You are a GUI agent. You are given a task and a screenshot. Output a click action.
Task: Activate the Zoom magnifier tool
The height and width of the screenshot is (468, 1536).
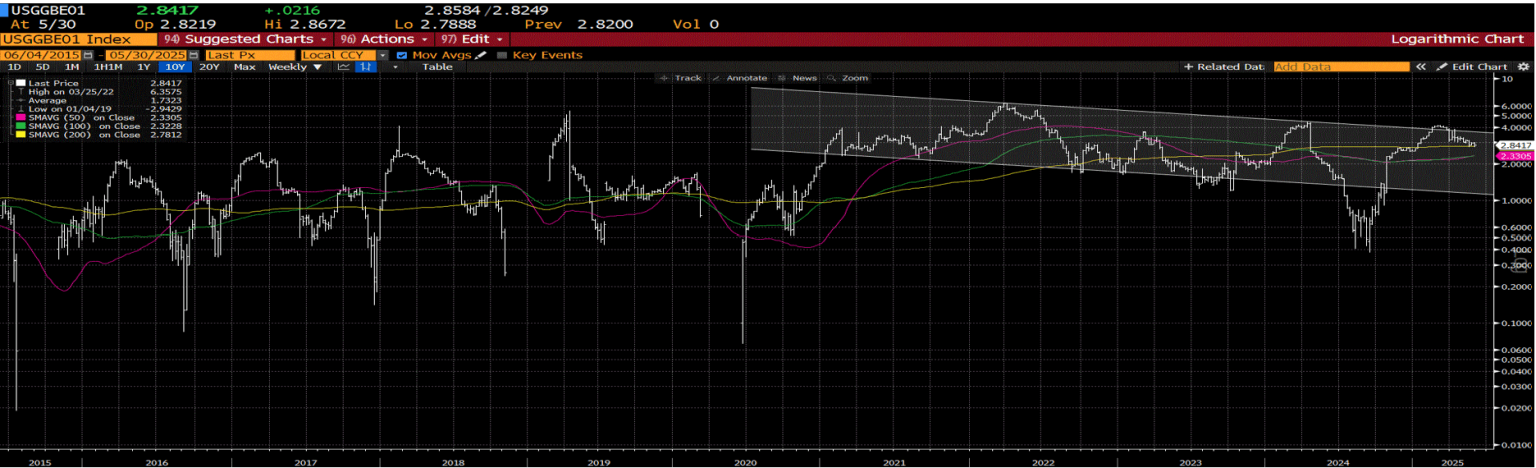848,77
